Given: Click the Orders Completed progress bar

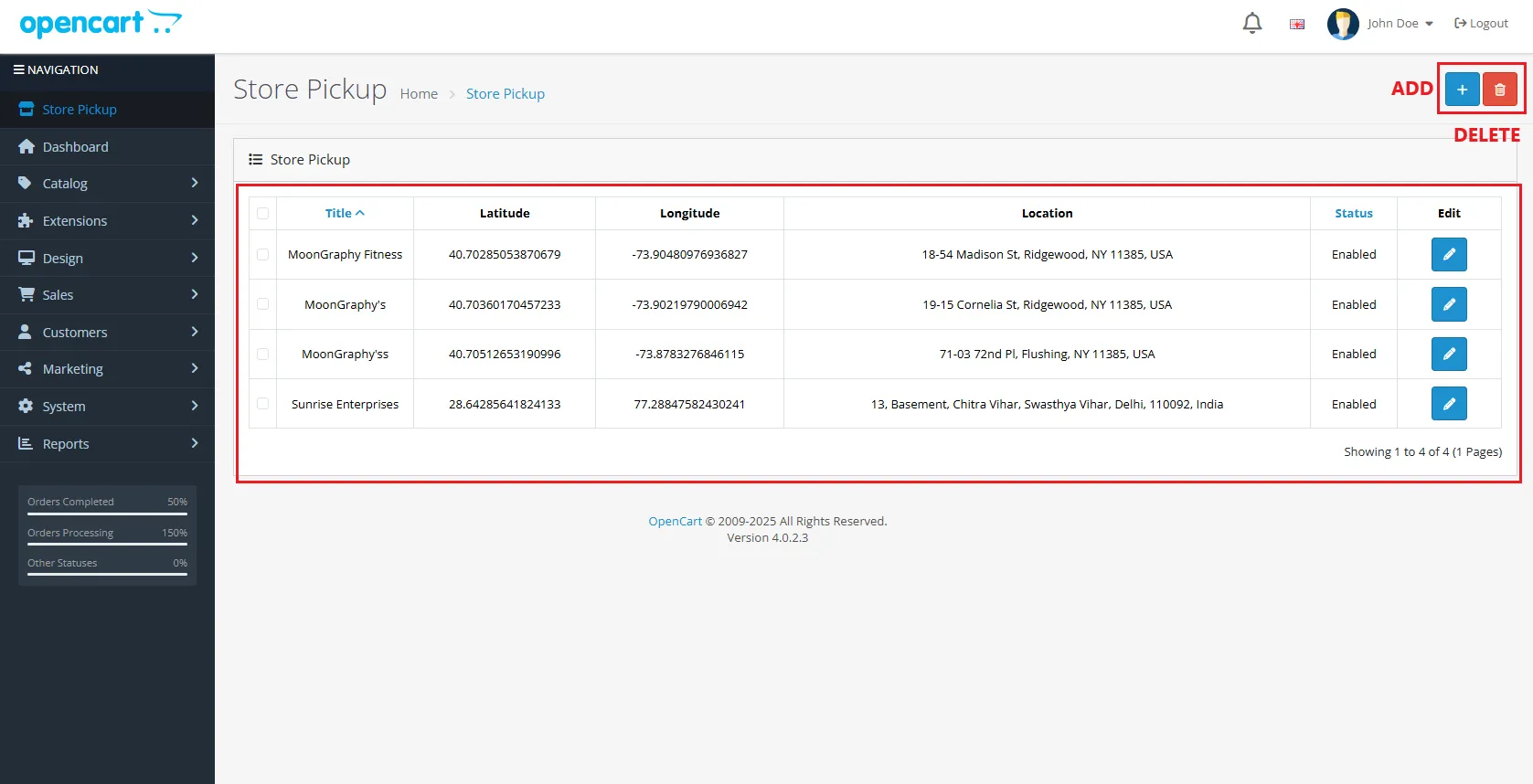Looking at the screenshot, I should point(107,514).
